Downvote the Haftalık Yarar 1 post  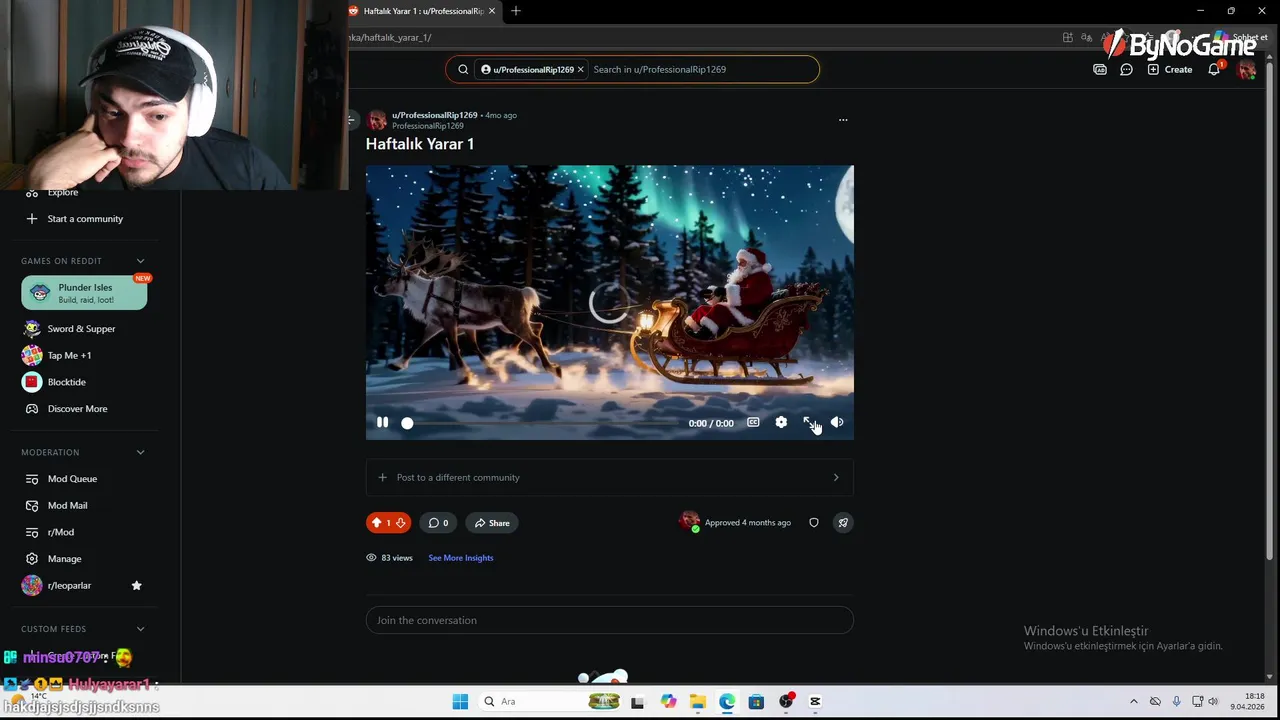[x=400, y=523]
